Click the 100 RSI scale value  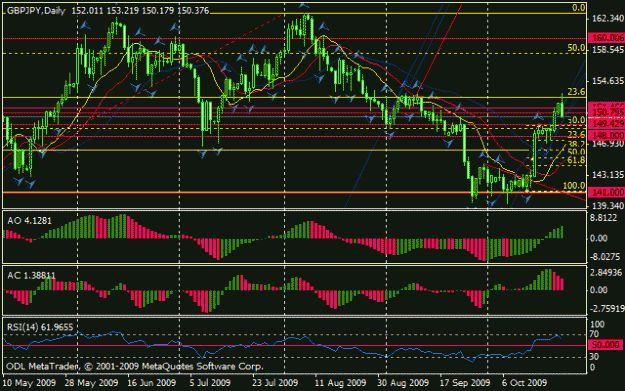coord(597,324)
